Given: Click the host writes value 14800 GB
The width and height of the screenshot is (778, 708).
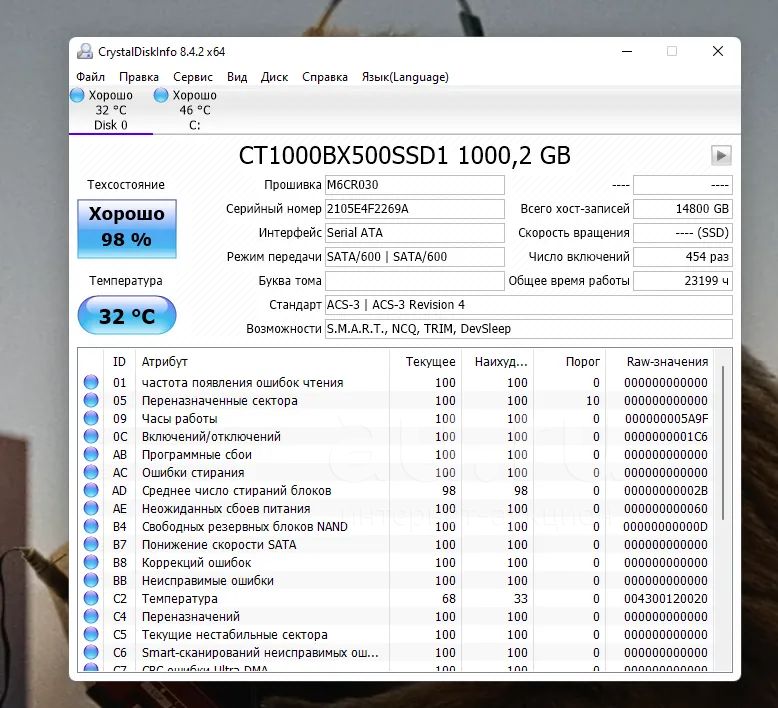Looking at the screenshot, I should coord(683,209).
